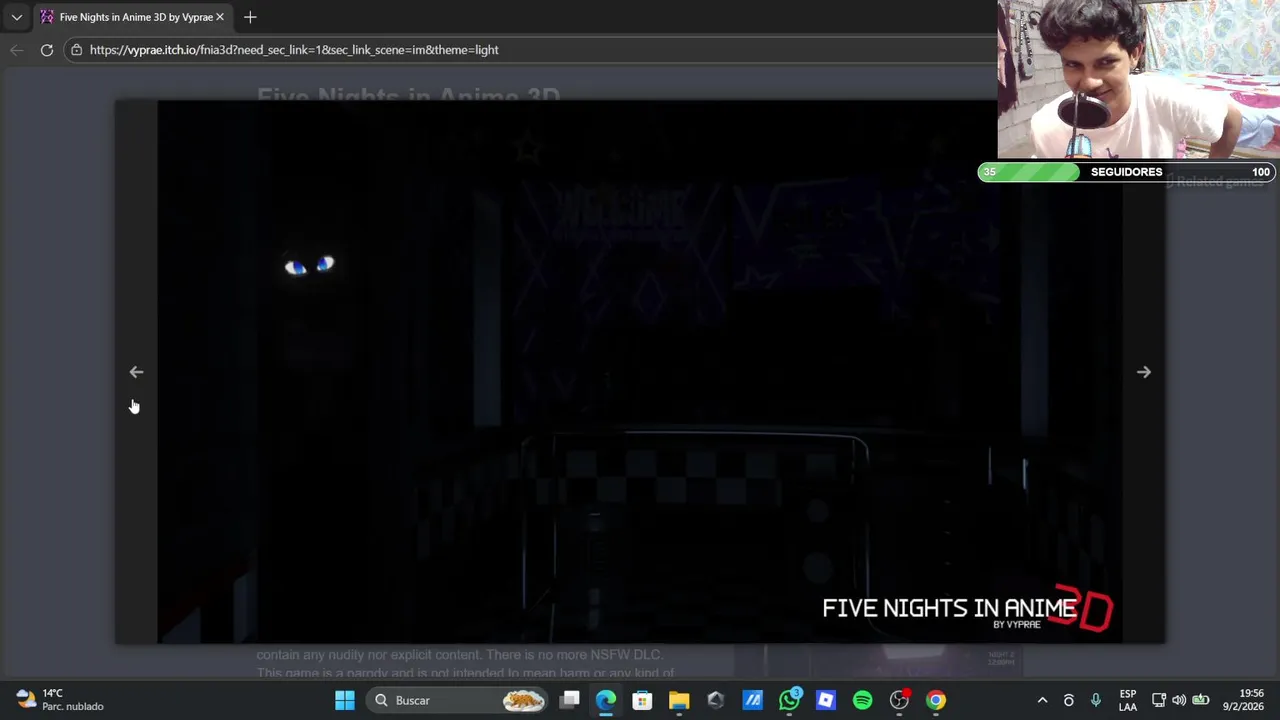Open the blue slanted-lines app in taskbar
Screen dimensions: 1280x720
coord(752,700)
